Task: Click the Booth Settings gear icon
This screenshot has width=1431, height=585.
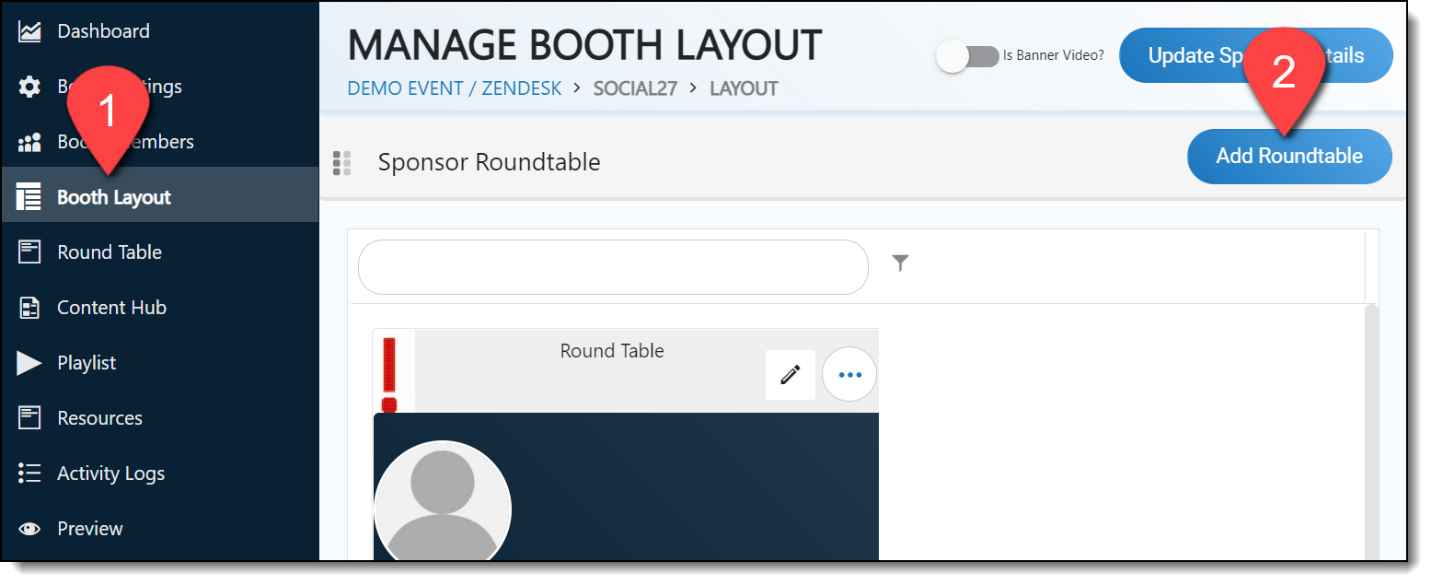Action: 30,87
